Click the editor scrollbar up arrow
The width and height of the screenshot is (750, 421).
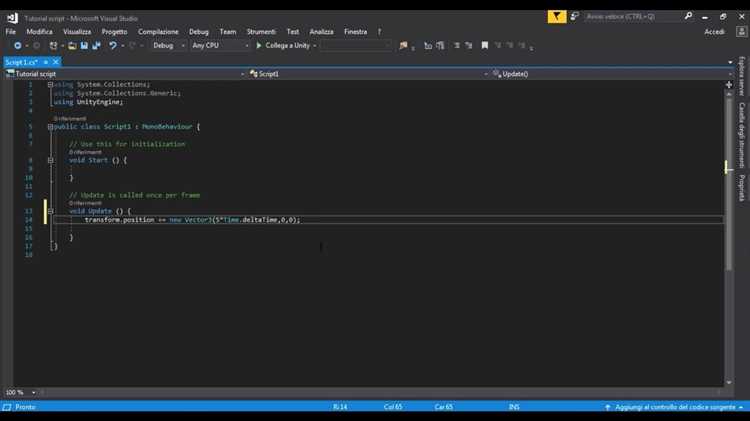tap(729, 94)
